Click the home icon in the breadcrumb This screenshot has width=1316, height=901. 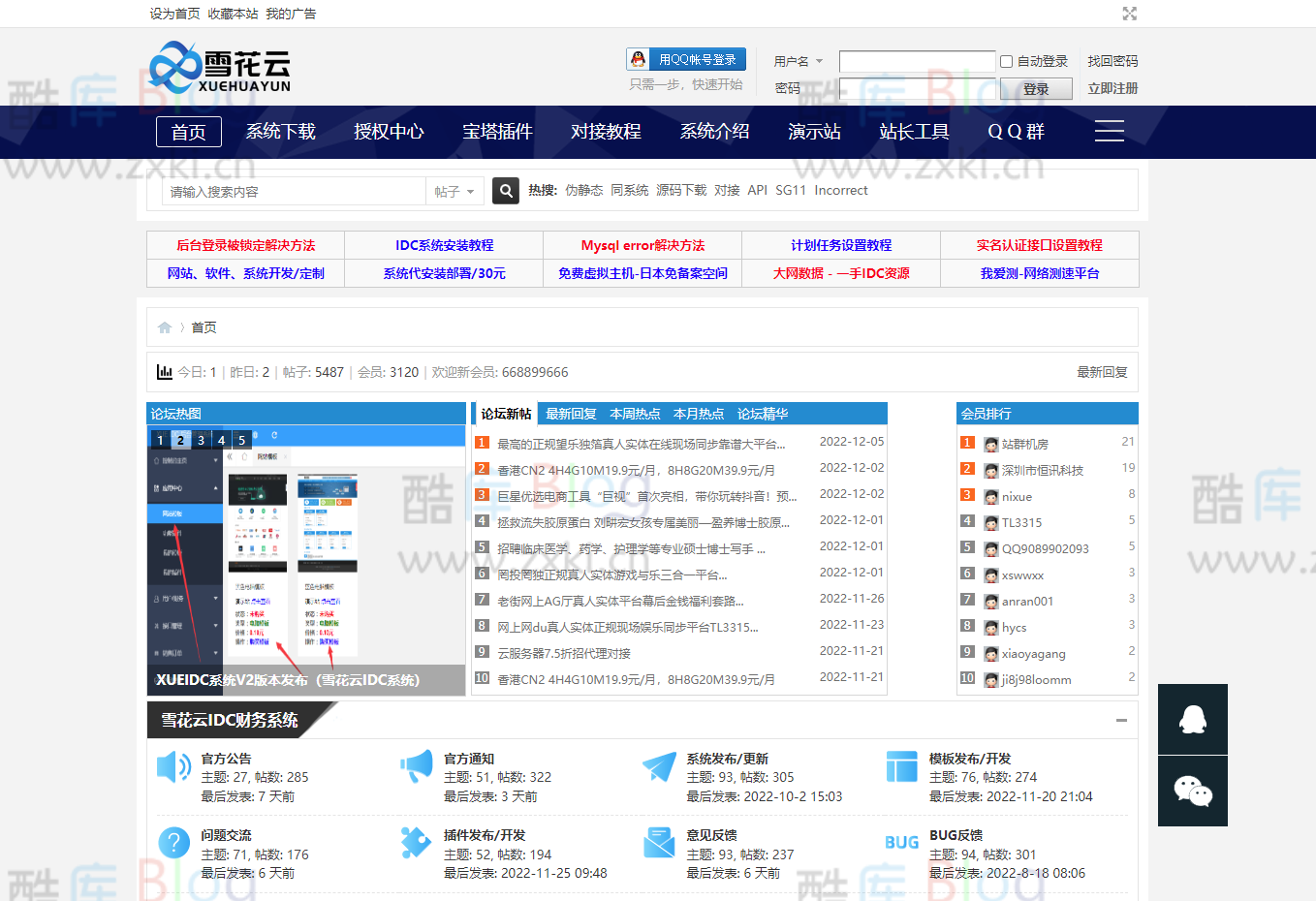click(165, 326)
